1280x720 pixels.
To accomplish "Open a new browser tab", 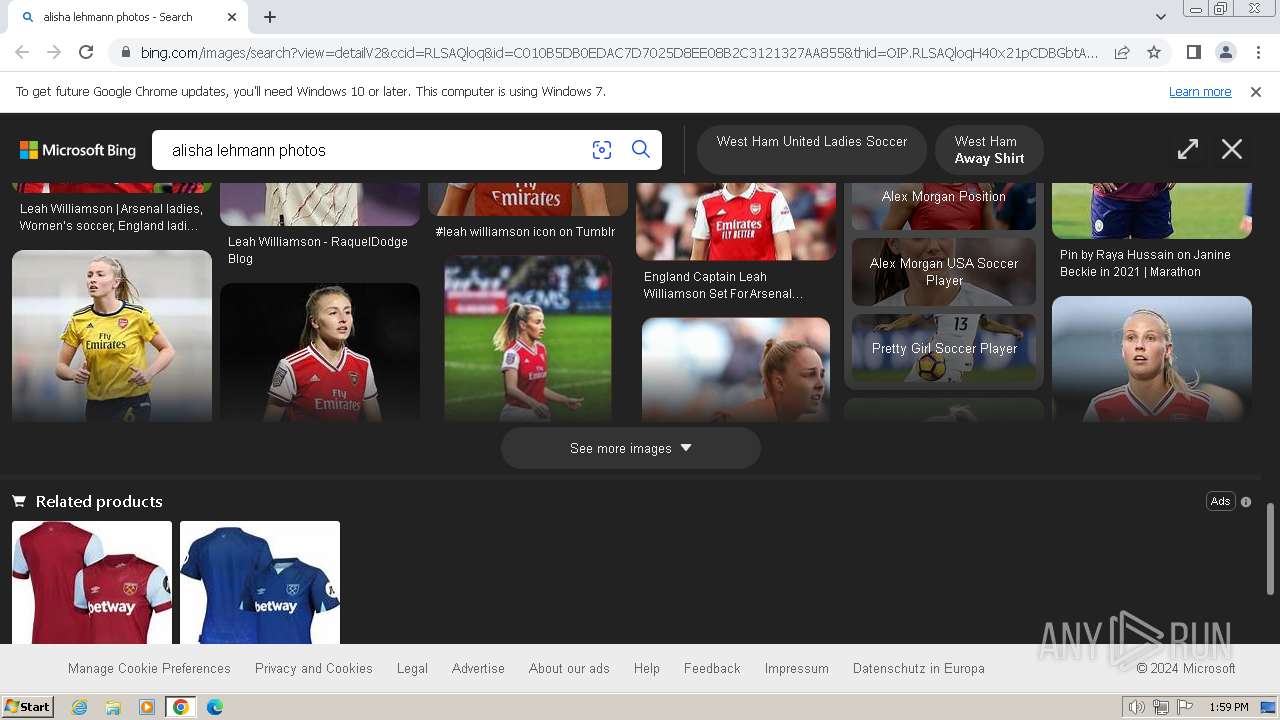I will [x=270, y=17].
